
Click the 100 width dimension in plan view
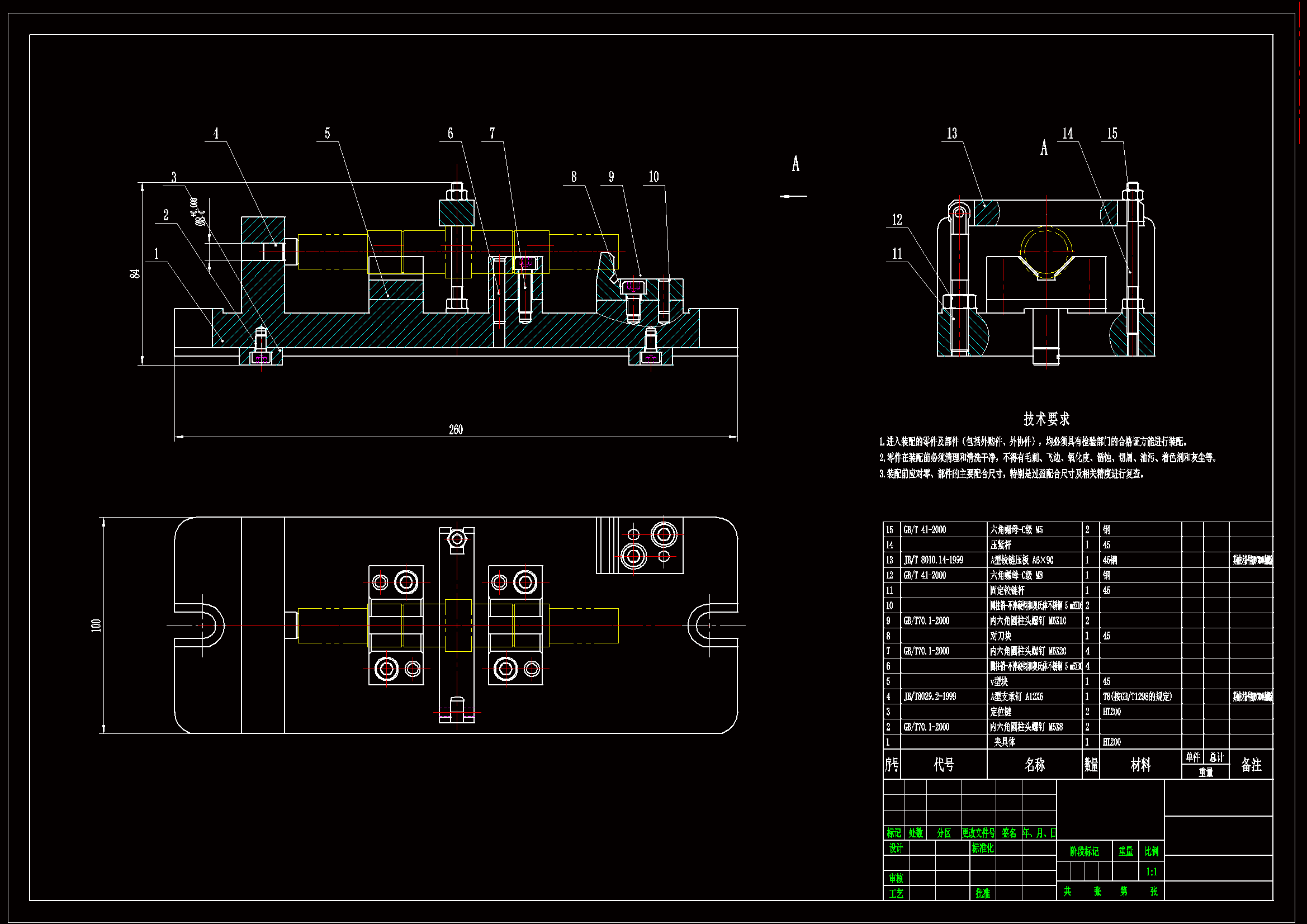click(x=96, y=625)
